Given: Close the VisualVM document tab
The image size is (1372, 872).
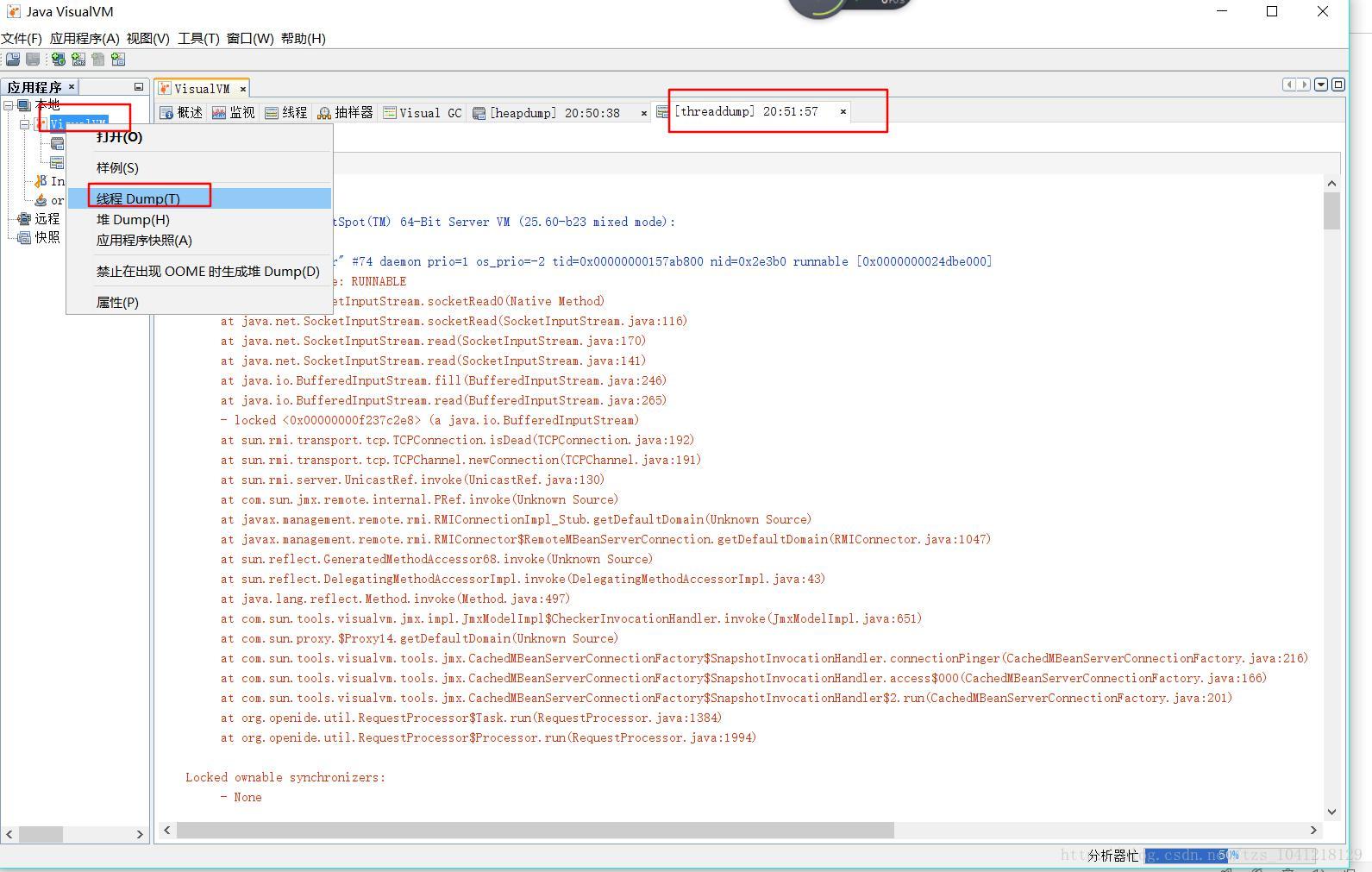Looking at the screenshot, I should click(243, 89).
